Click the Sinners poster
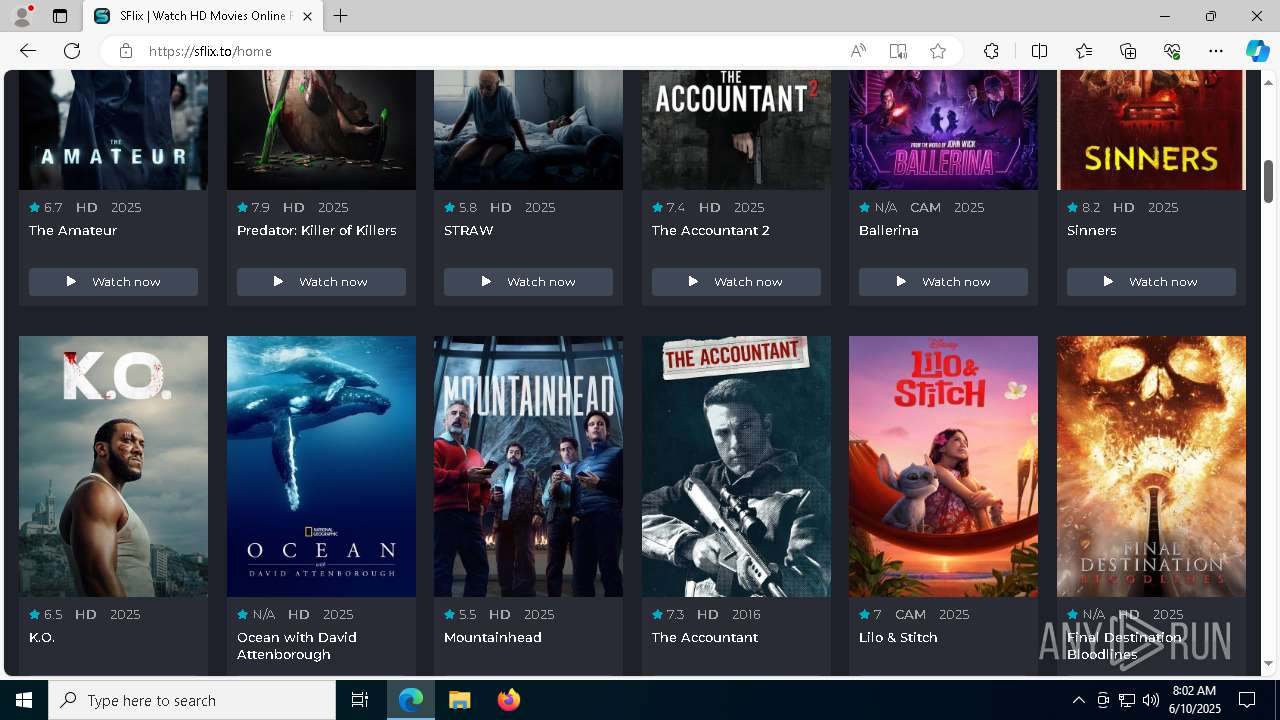The height and width of the screenshot is (720, 1280). [x=1151, y=130]
